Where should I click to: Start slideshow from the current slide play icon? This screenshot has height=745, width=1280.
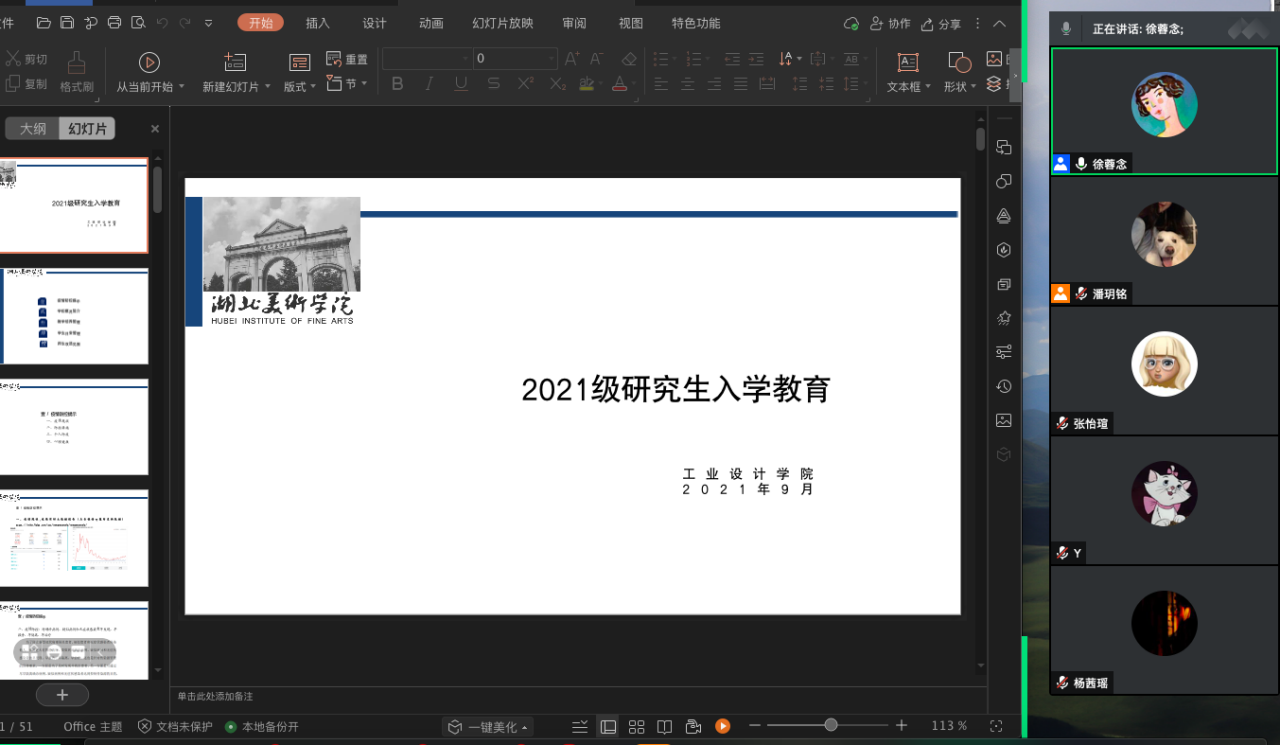(149, 62)
